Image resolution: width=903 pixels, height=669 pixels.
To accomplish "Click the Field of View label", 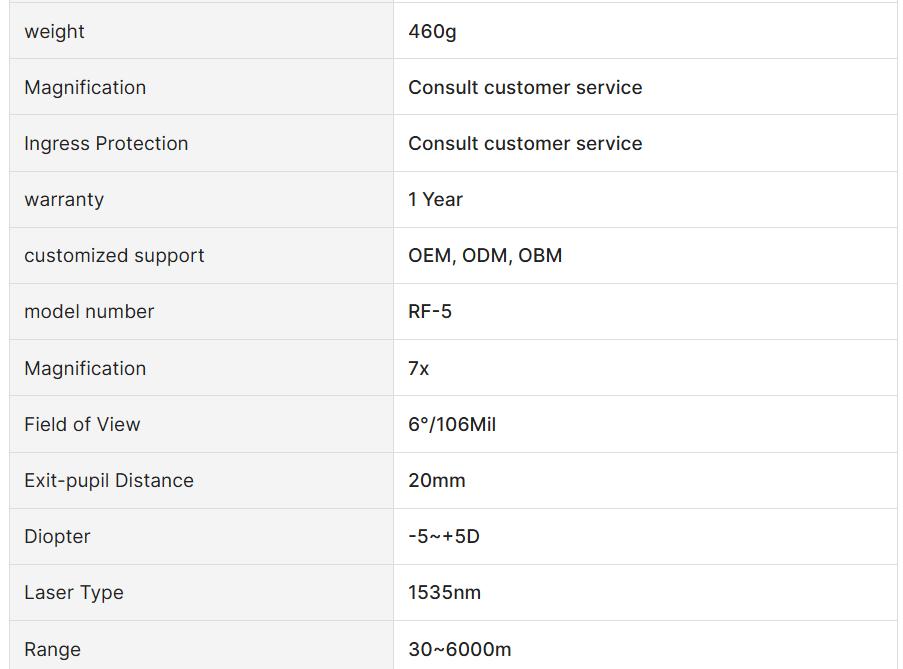I will coord(82,424).
